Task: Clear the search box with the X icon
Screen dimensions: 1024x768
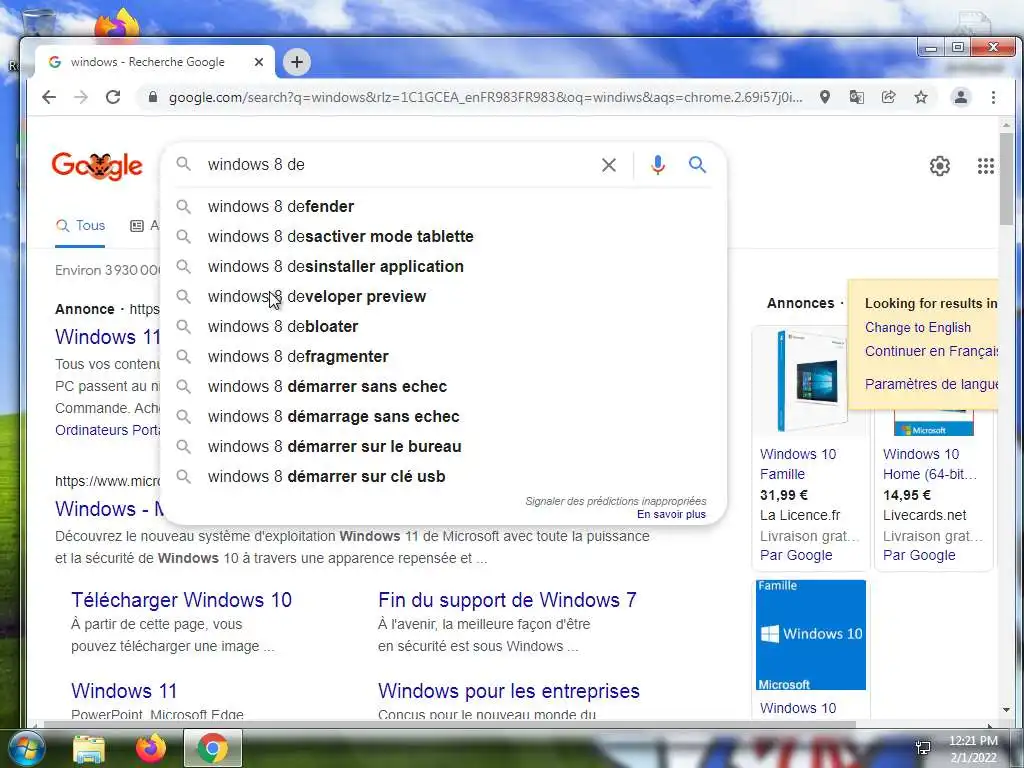Action: tap(609, 165)
